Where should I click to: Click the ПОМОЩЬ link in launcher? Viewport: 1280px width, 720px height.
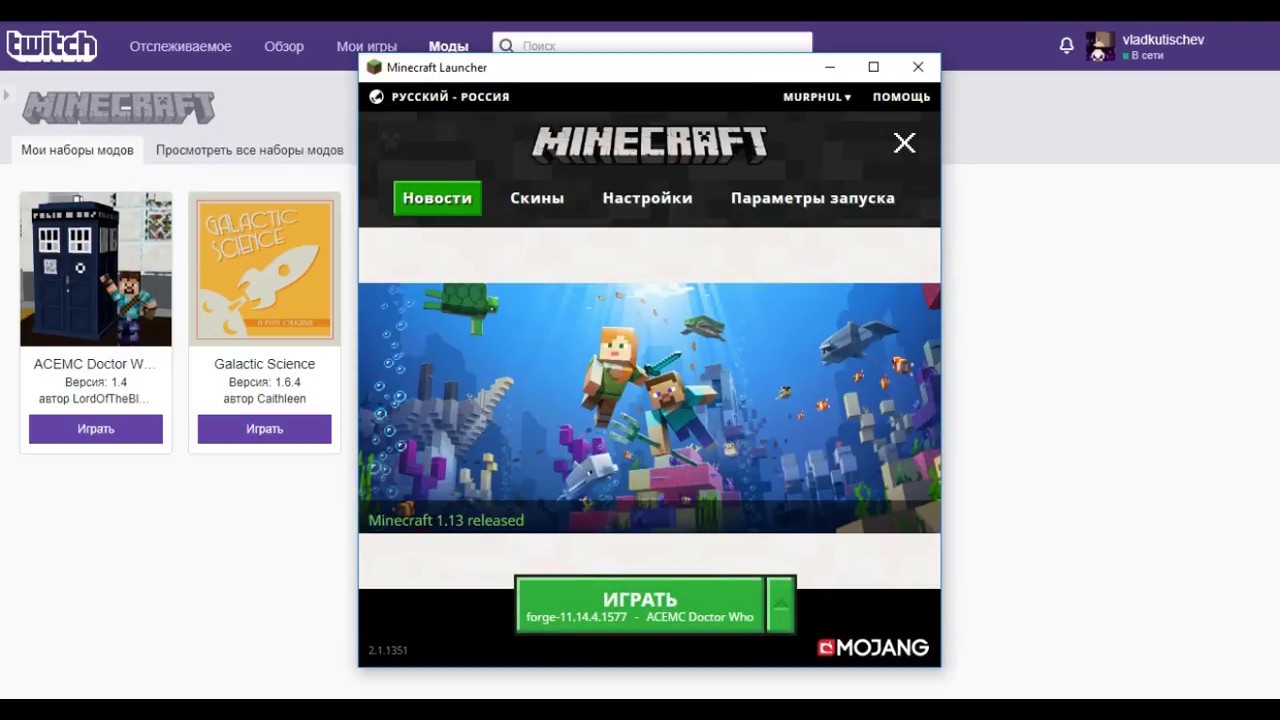tap(901, 97)
